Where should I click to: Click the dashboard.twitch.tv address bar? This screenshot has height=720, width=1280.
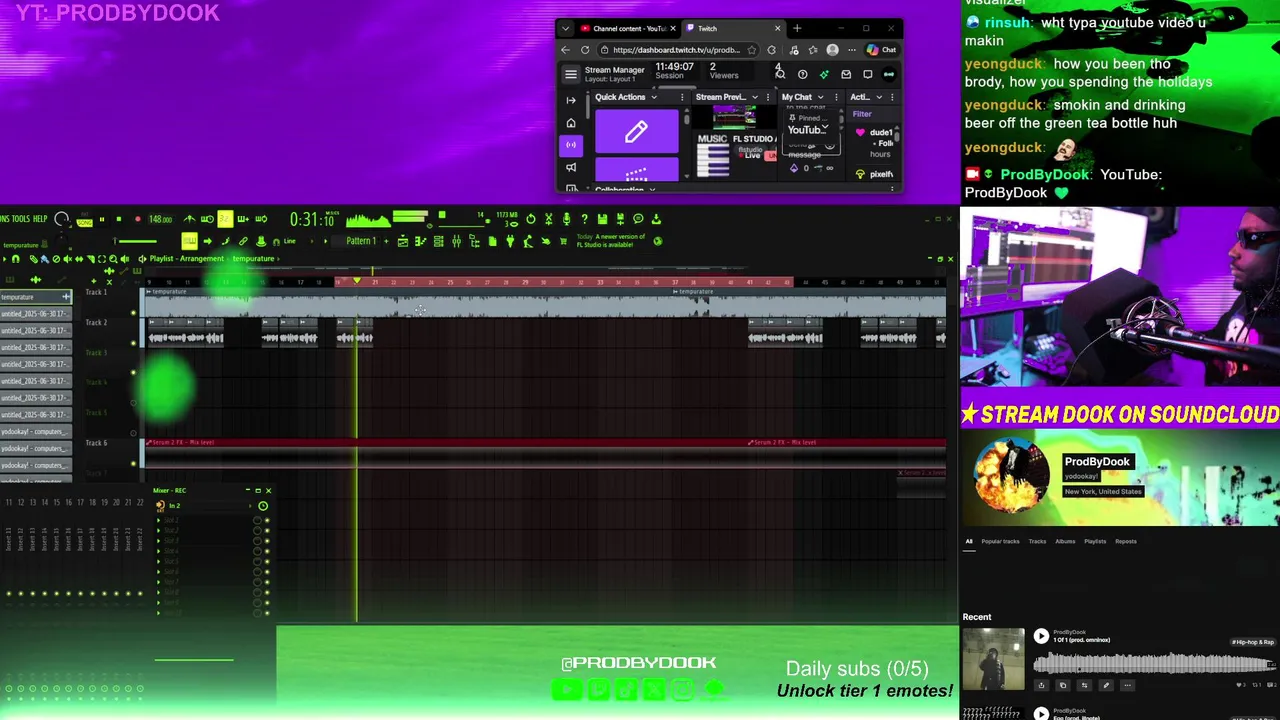(675, 50)
